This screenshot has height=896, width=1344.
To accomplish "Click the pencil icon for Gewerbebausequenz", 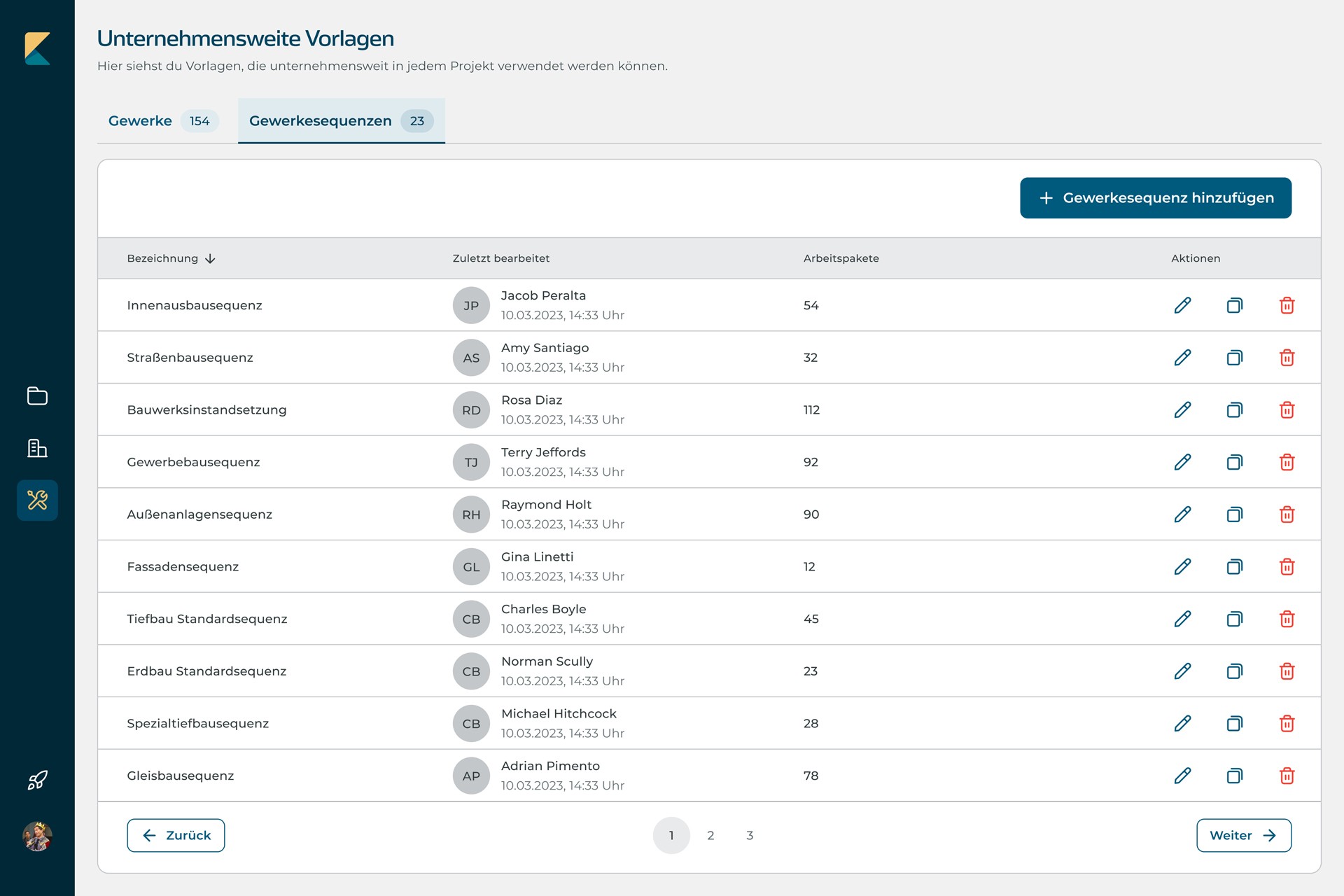I will 1182,462.
